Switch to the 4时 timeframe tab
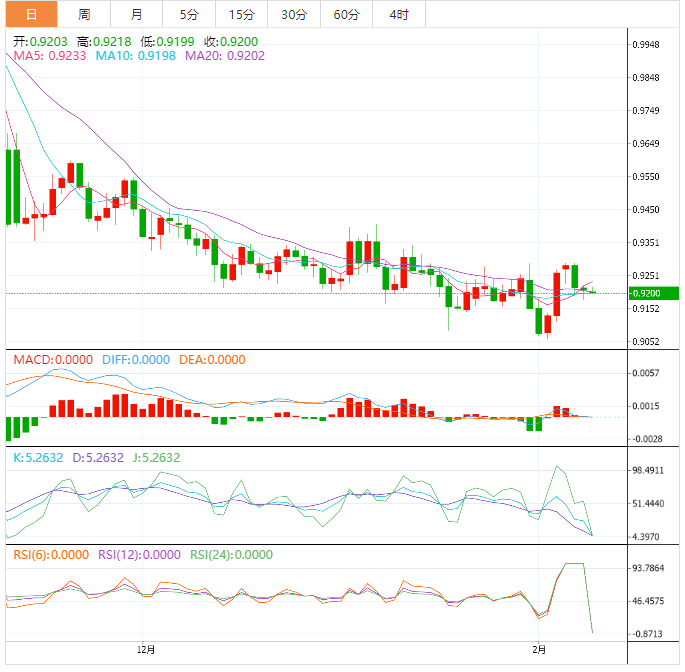Viewport: 685px width, 672px height. click(x=398, y=14)
